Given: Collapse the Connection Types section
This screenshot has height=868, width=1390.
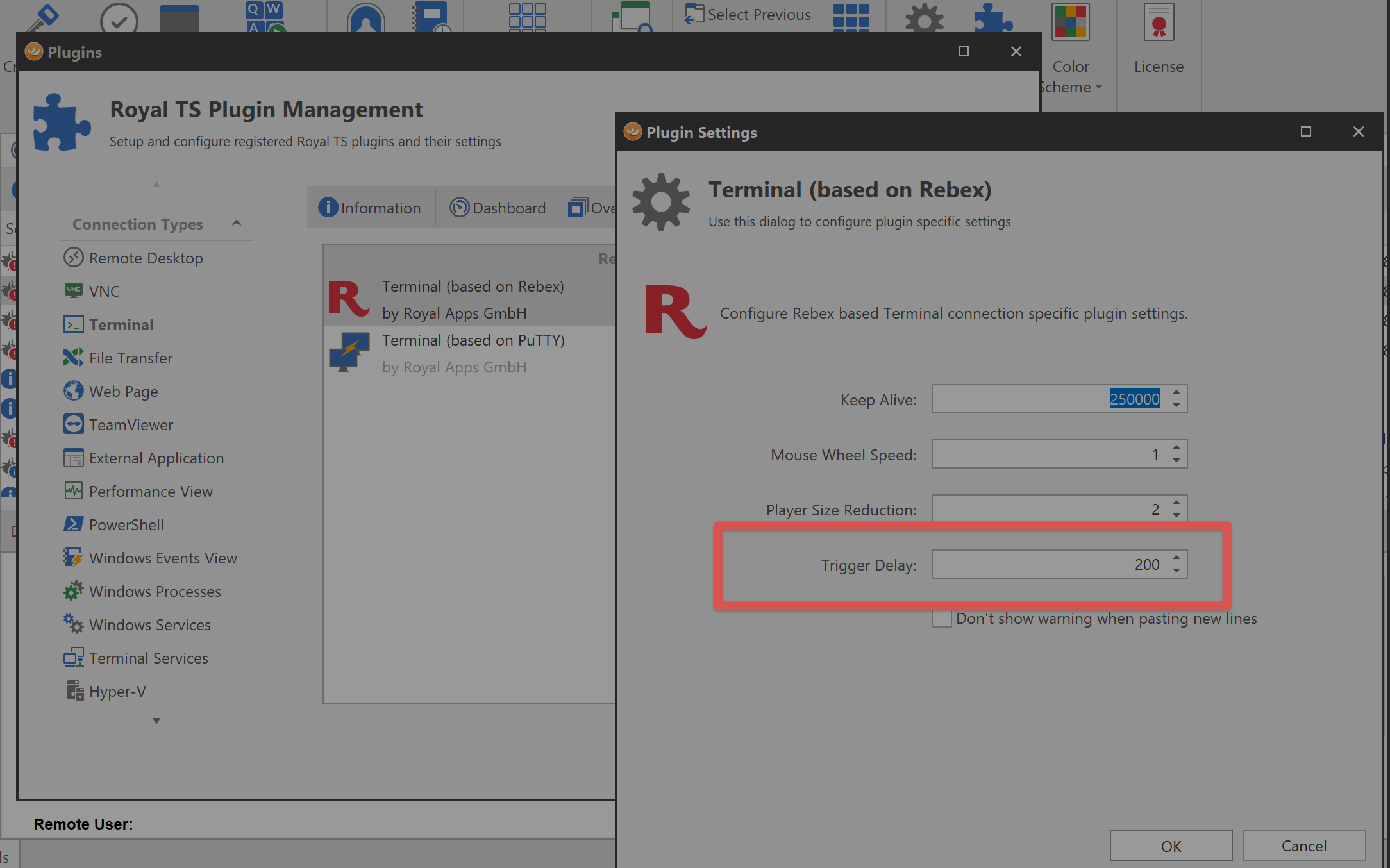Looking at the screenshot, I should (x=237, y=223).
